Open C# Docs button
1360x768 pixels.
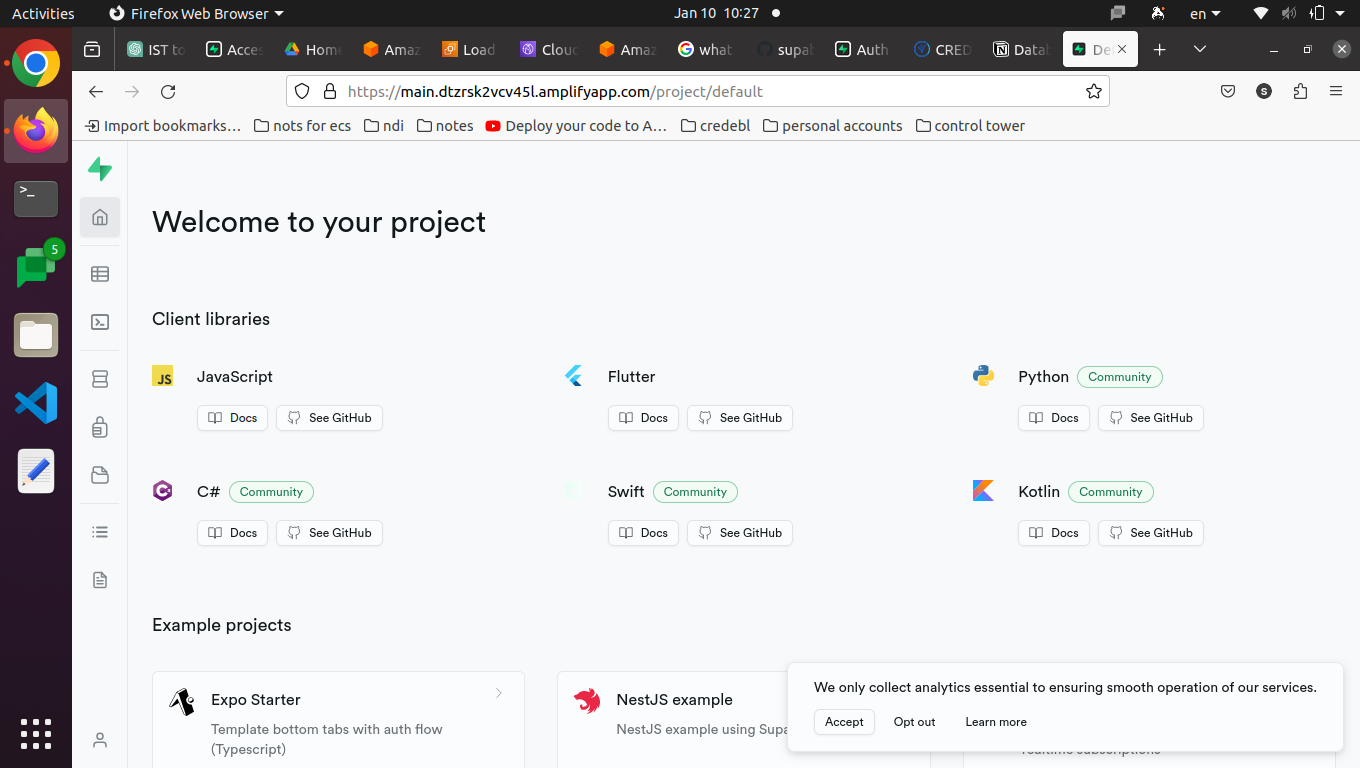(x=232, y=533)
